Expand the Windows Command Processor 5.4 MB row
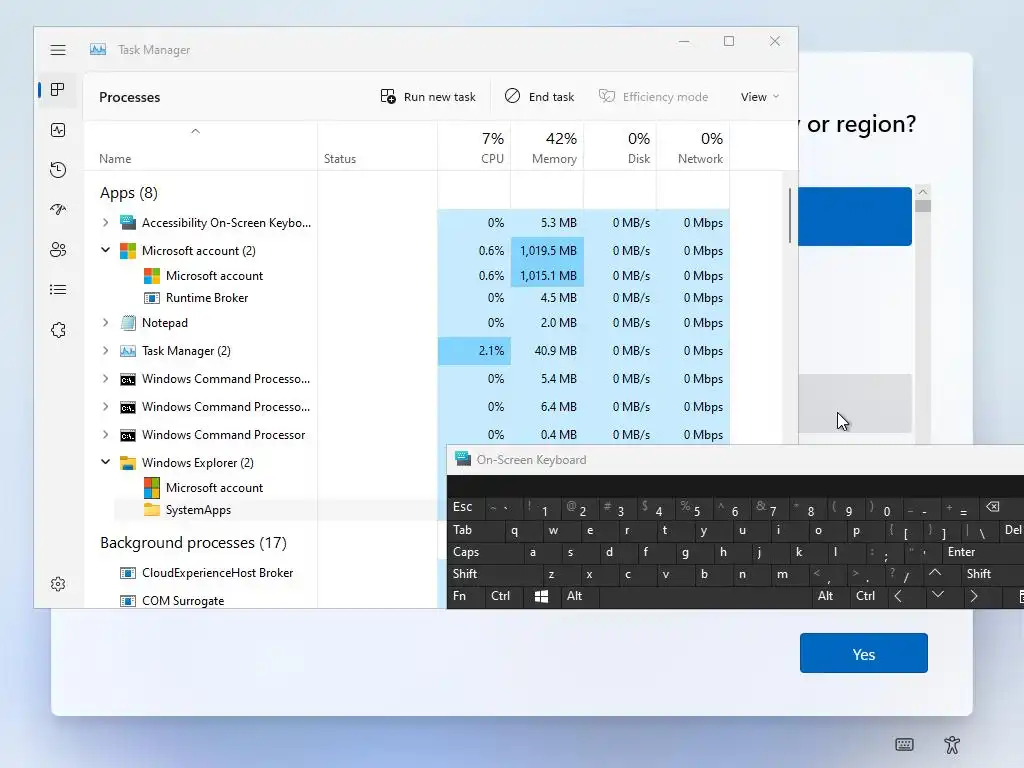This screenshot has width=1024, height=768. (x=105, y=379)
